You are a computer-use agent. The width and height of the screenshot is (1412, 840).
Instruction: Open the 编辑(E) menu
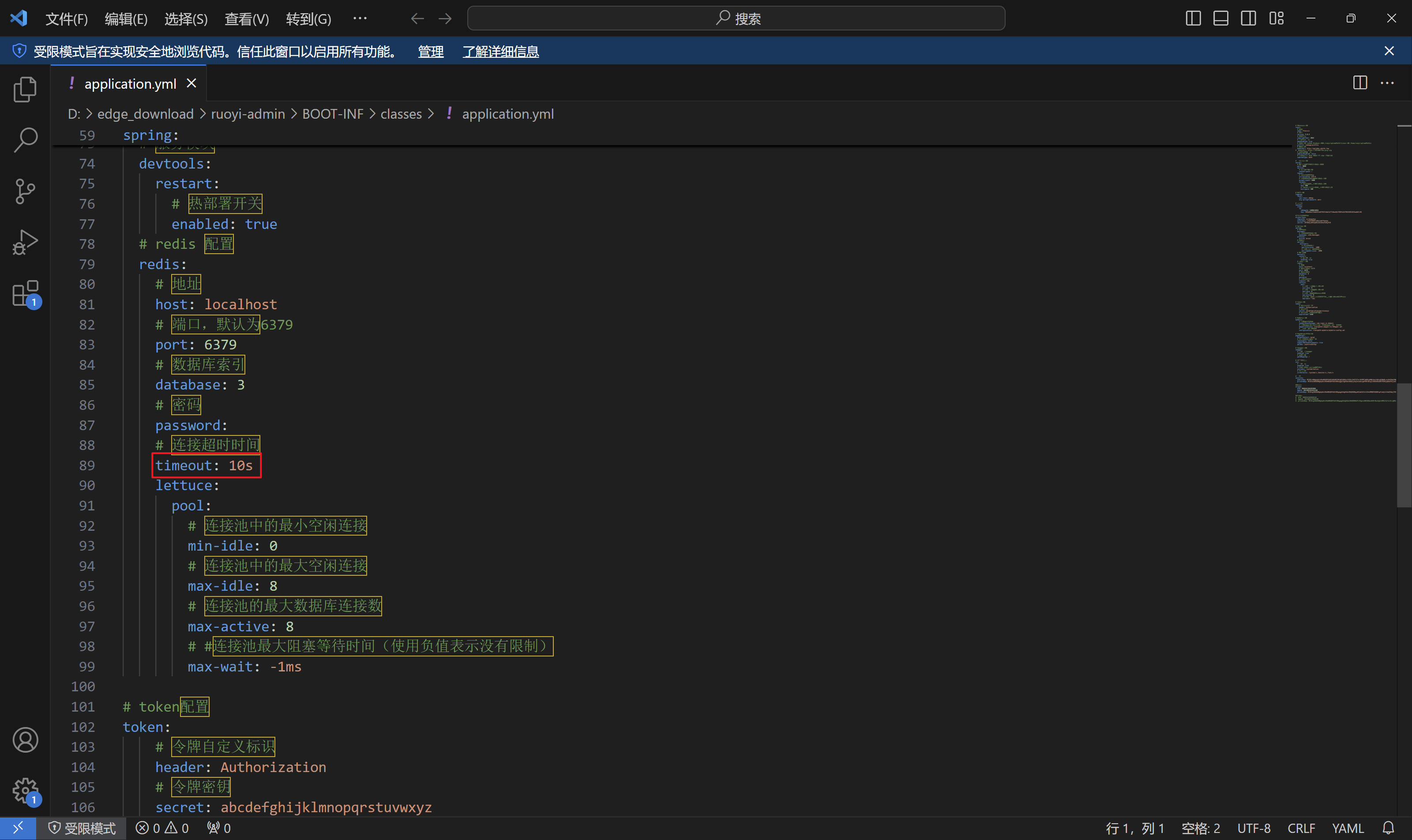pos(126,19)
